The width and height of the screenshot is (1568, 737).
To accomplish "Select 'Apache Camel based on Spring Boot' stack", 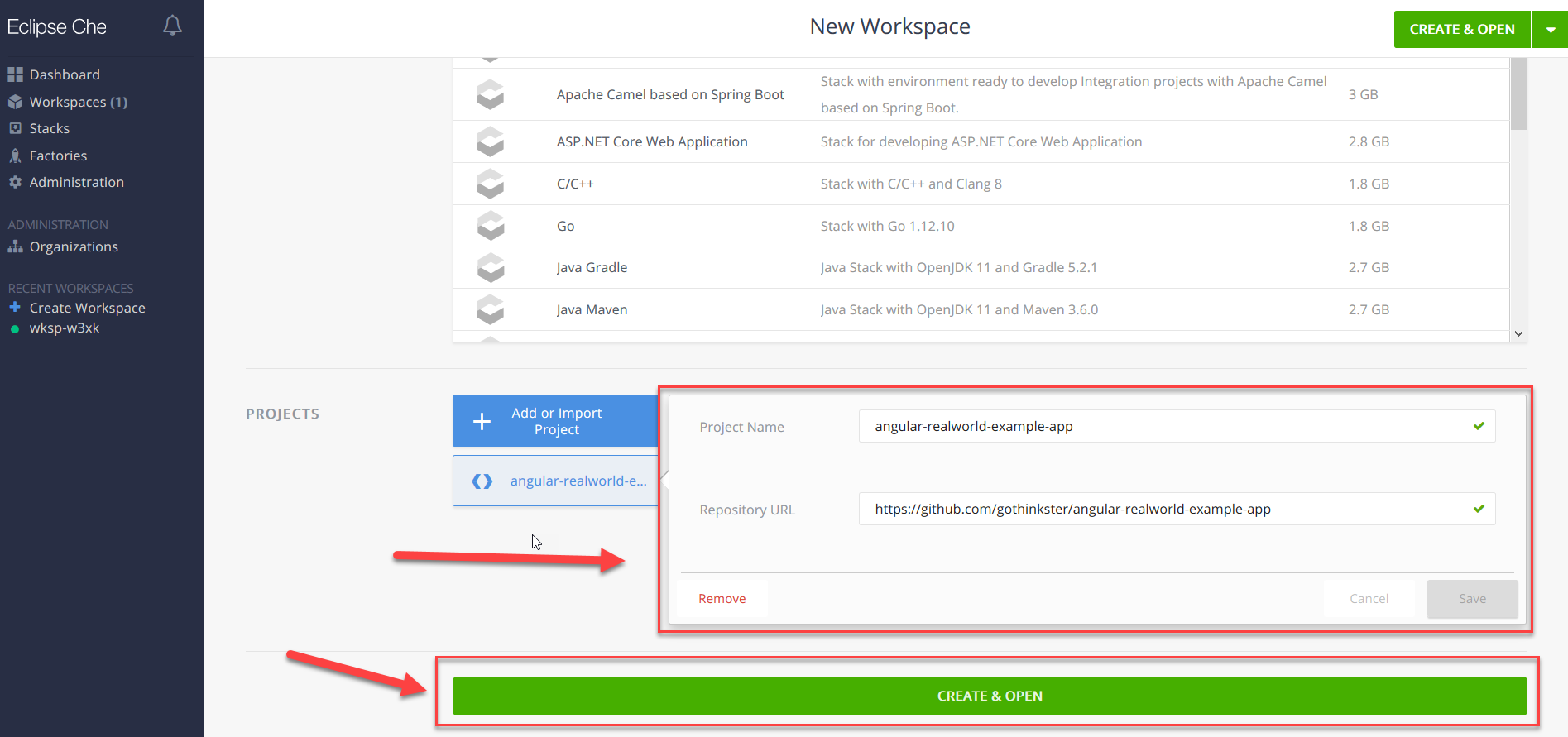I will pyautogui.click(x=670, y=94).
